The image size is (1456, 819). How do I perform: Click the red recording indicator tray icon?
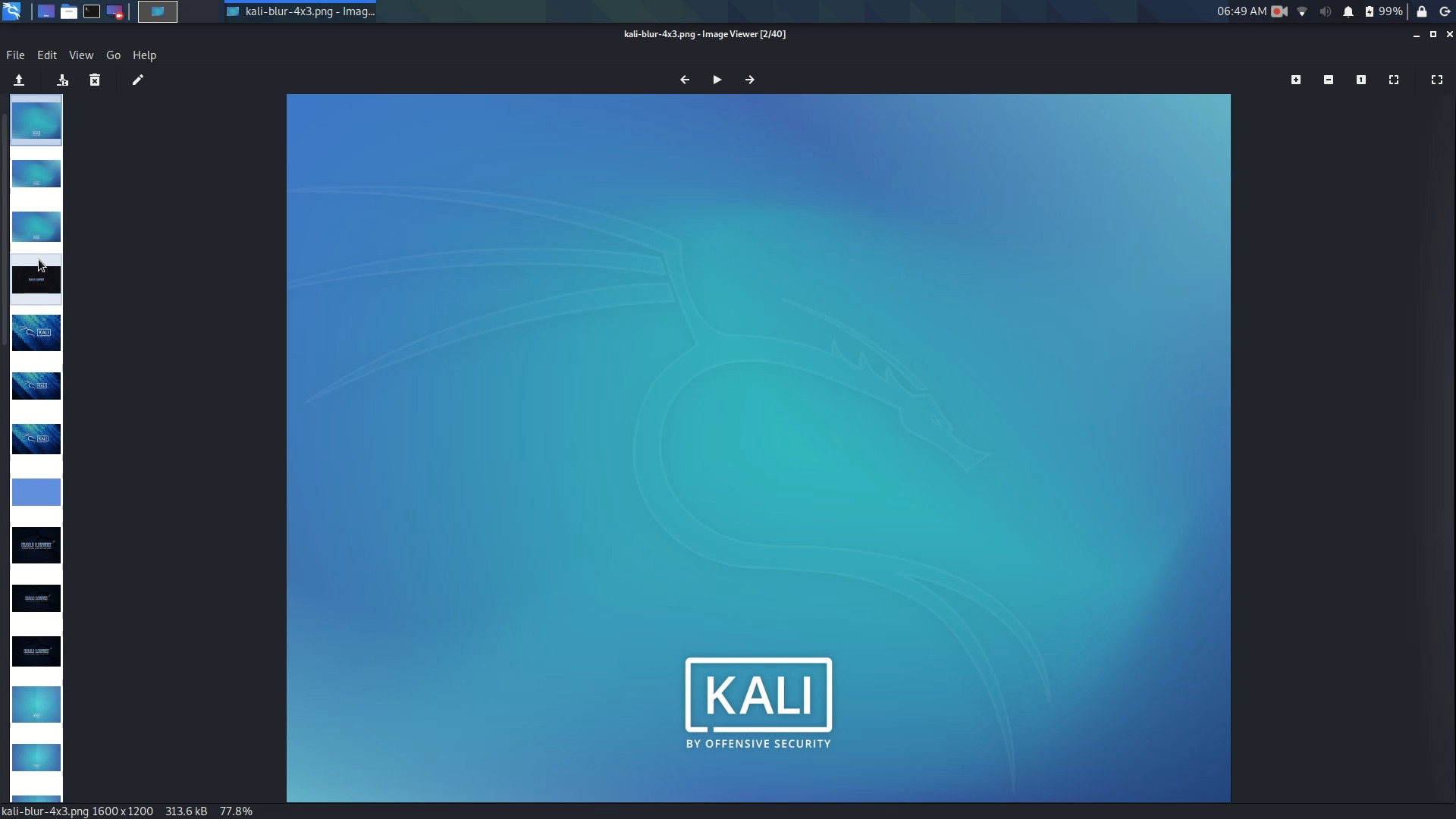[1279, 11]
